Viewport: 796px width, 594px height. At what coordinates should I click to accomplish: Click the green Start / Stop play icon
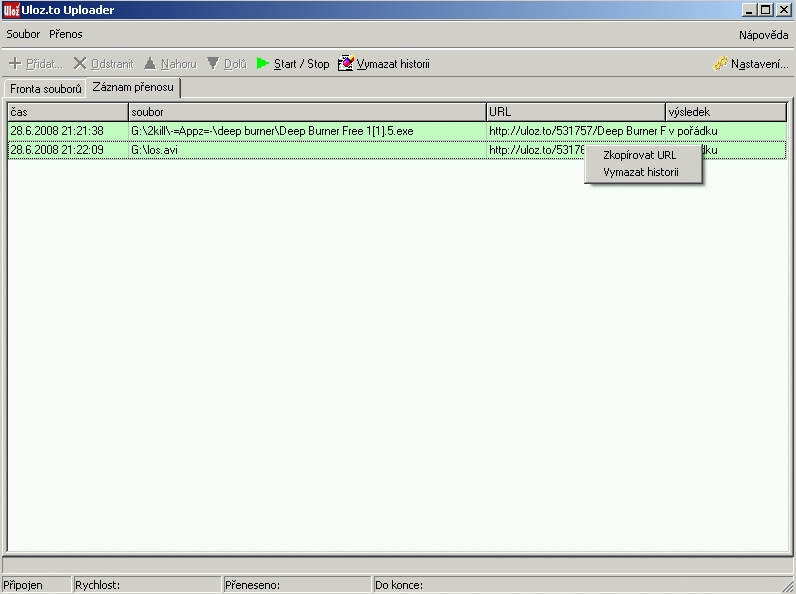(262, 63)
